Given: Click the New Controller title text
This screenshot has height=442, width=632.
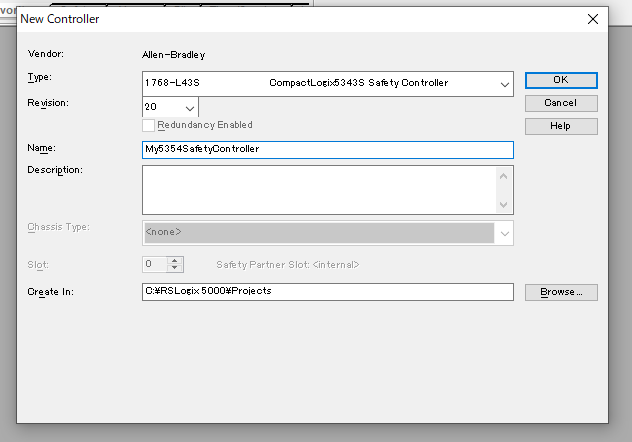Looking at the screenshot, I should 60,19.
